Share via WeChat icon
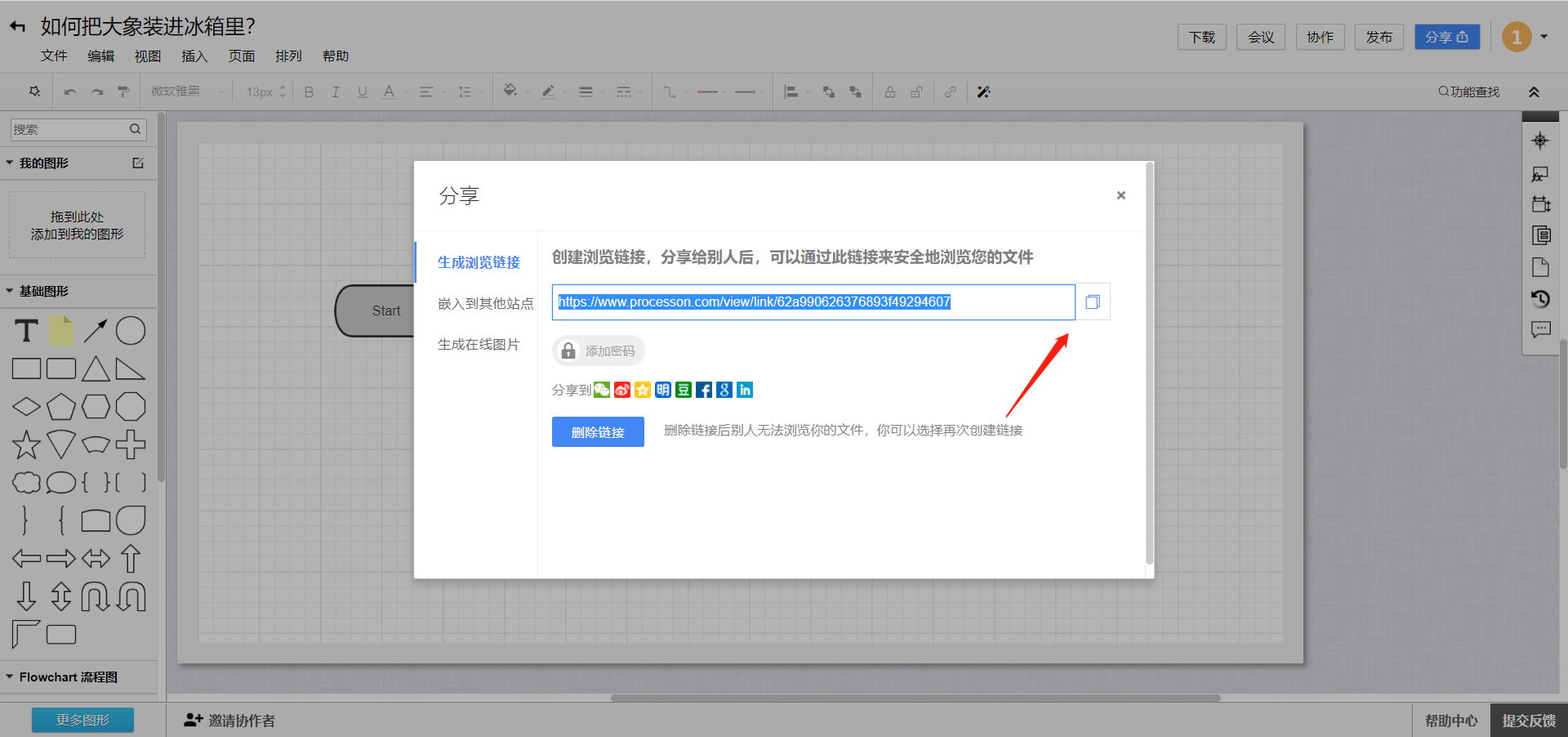Viewport: 1568px width, 737px height. (602, 390)
